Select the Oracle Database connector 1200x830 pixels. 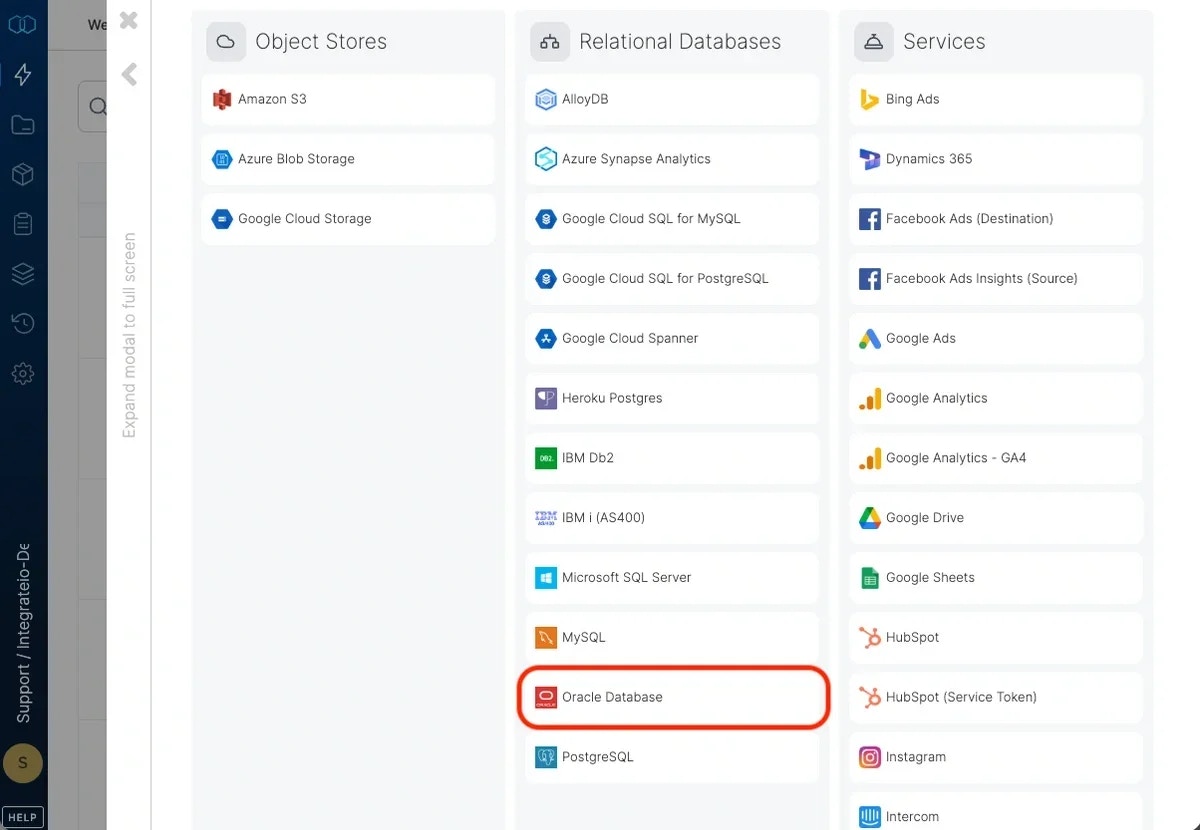click(x=672, y=697)
